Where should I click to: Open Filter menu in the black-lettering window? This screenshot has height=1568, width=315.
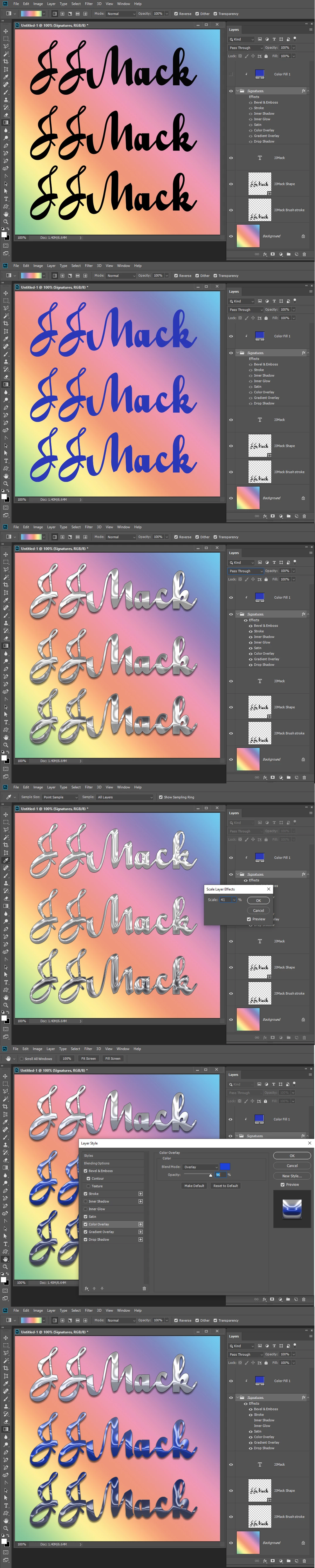89,4
